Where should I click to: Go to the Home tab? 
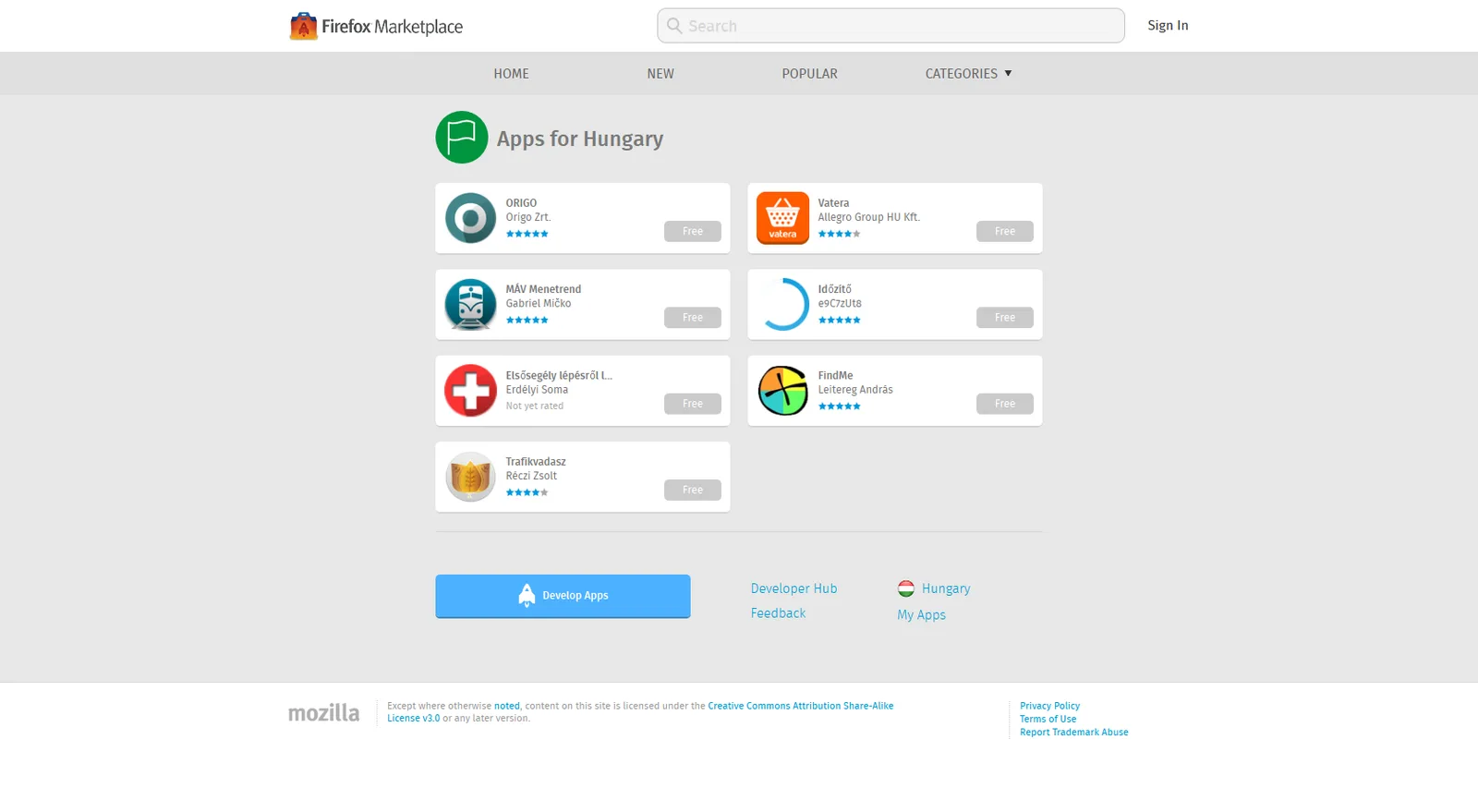tap(511, 74)
